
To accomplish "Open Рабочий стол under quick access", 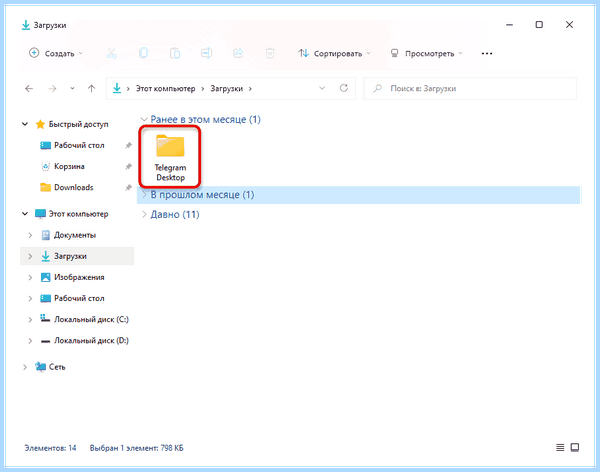I will [x=79, y=145].
